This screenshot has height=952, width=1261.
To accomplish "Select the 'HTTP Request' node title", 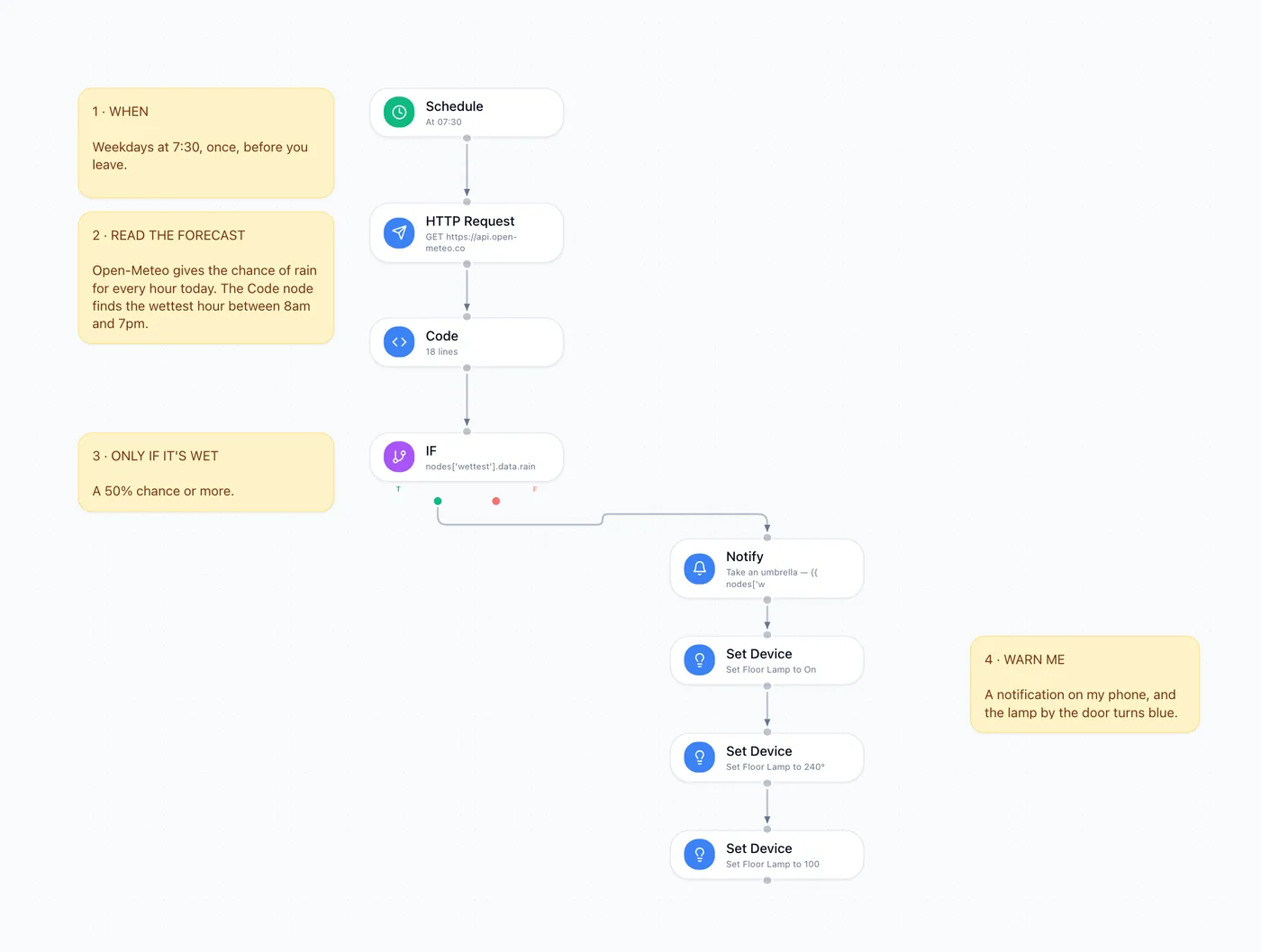I will pos(470,222).
